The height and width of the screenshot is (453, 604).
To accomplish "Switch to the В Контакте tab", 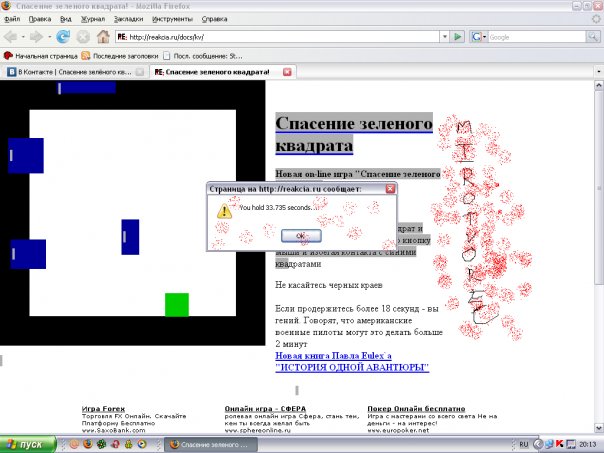I will (x=68, y=72).
